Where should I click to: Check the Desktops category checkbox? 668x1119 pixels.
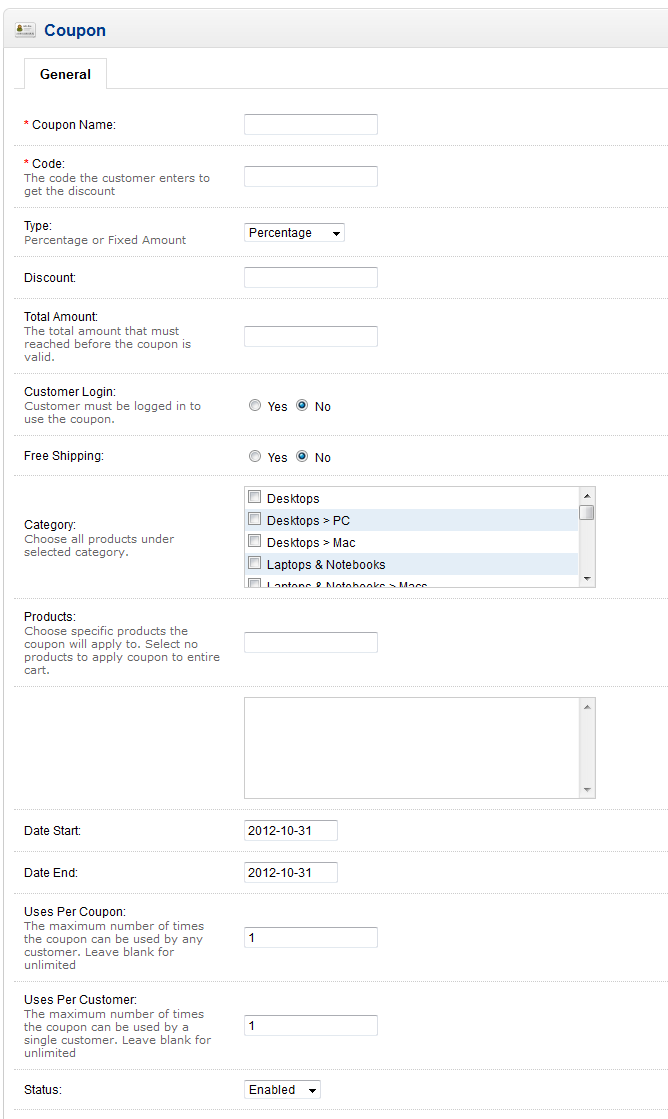(255, 498)
